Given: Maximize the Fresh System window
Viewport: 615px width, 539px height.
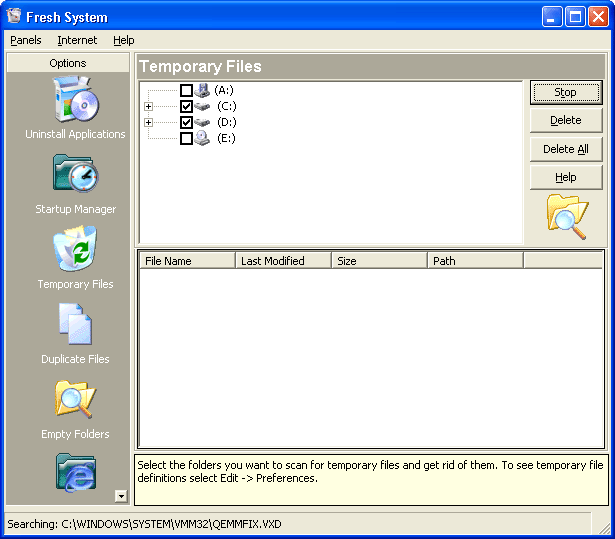Looking at the screenshot, I should click(x=575, y=17).
